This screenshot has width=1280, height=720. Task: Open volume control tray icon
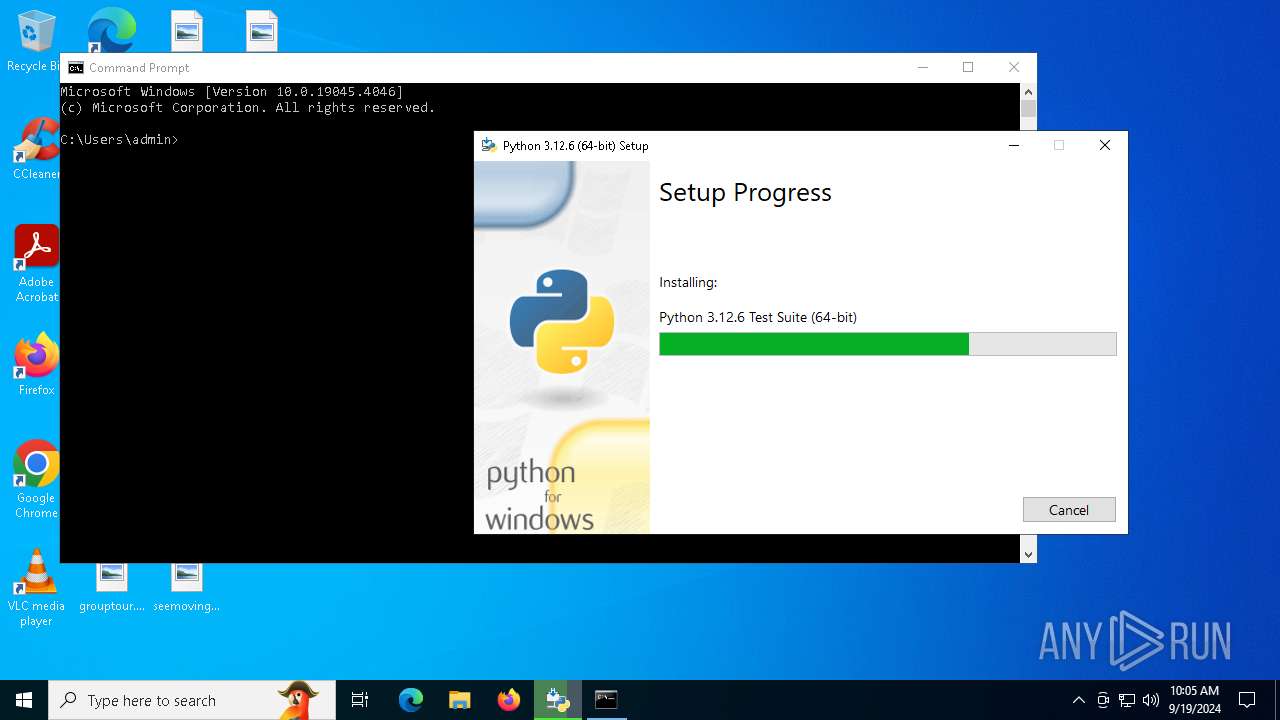(x=1151, y=700)
